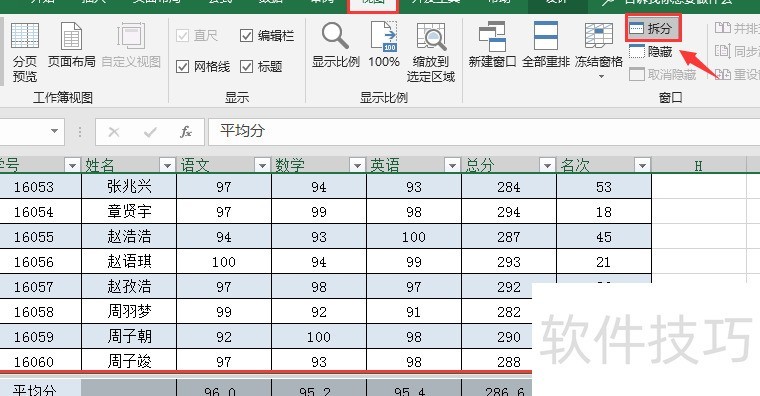Hide the window (隐藏)
Viewport: 760px width, 396px height.
651,51
